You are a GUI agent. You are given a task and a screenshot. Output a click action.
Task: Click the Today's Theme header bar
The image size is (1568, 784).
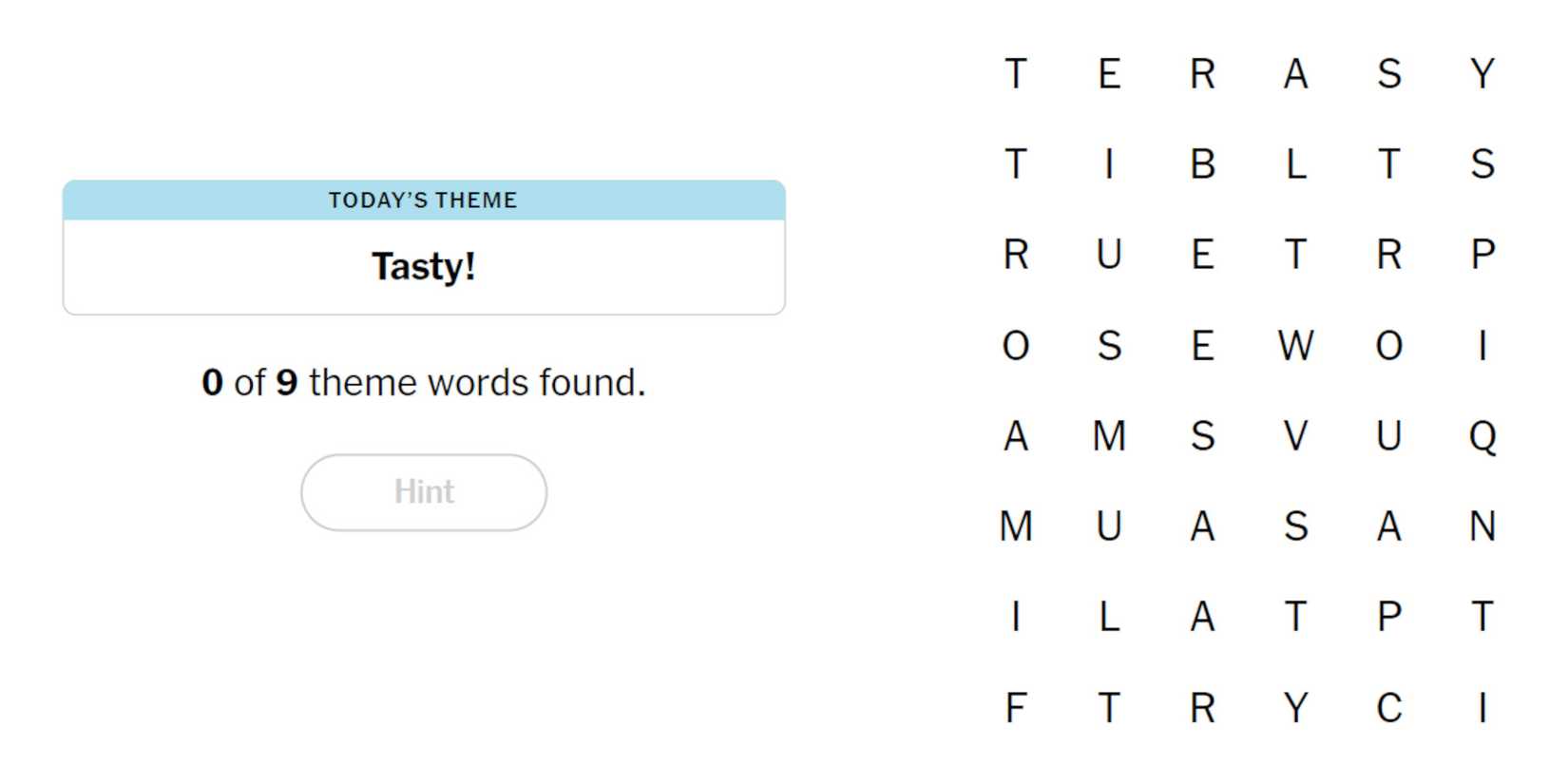pyautogui.click(x=424, y=201)
